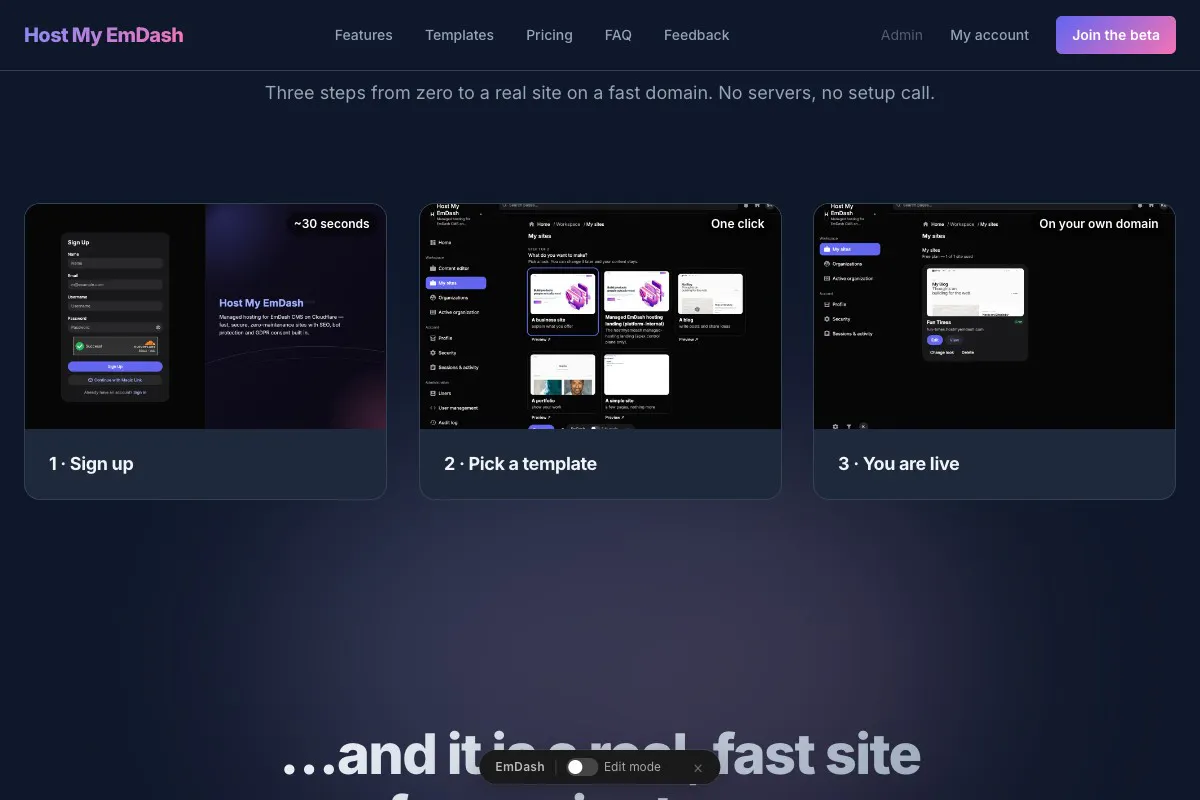Click the '1 · Sign up' card title
This screenshot has height=800, width=1200.
[91, 464]
